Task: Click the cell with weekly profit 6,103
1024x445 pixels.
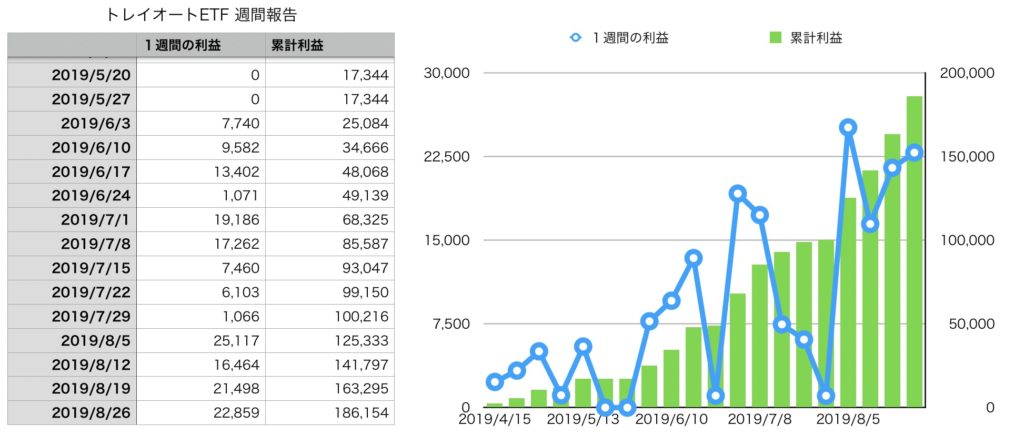Action: click(x=201, y=293)
